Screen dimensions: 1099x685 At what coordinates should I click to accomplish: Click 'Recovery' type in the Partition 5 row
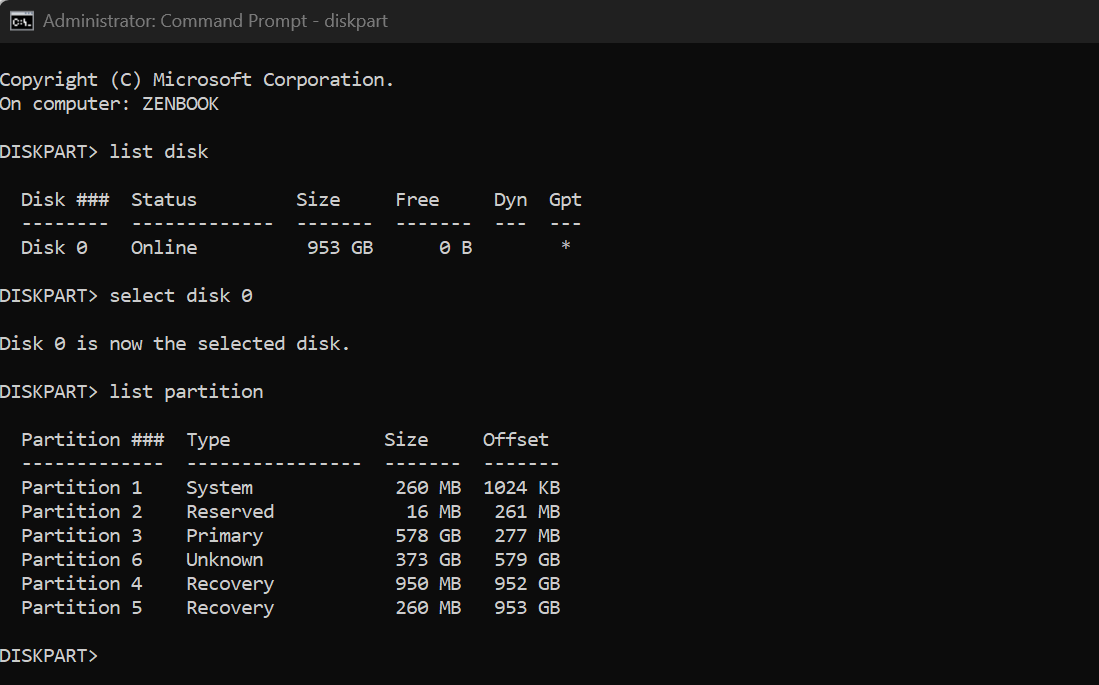pyautogui.click(x=230, y=608)
